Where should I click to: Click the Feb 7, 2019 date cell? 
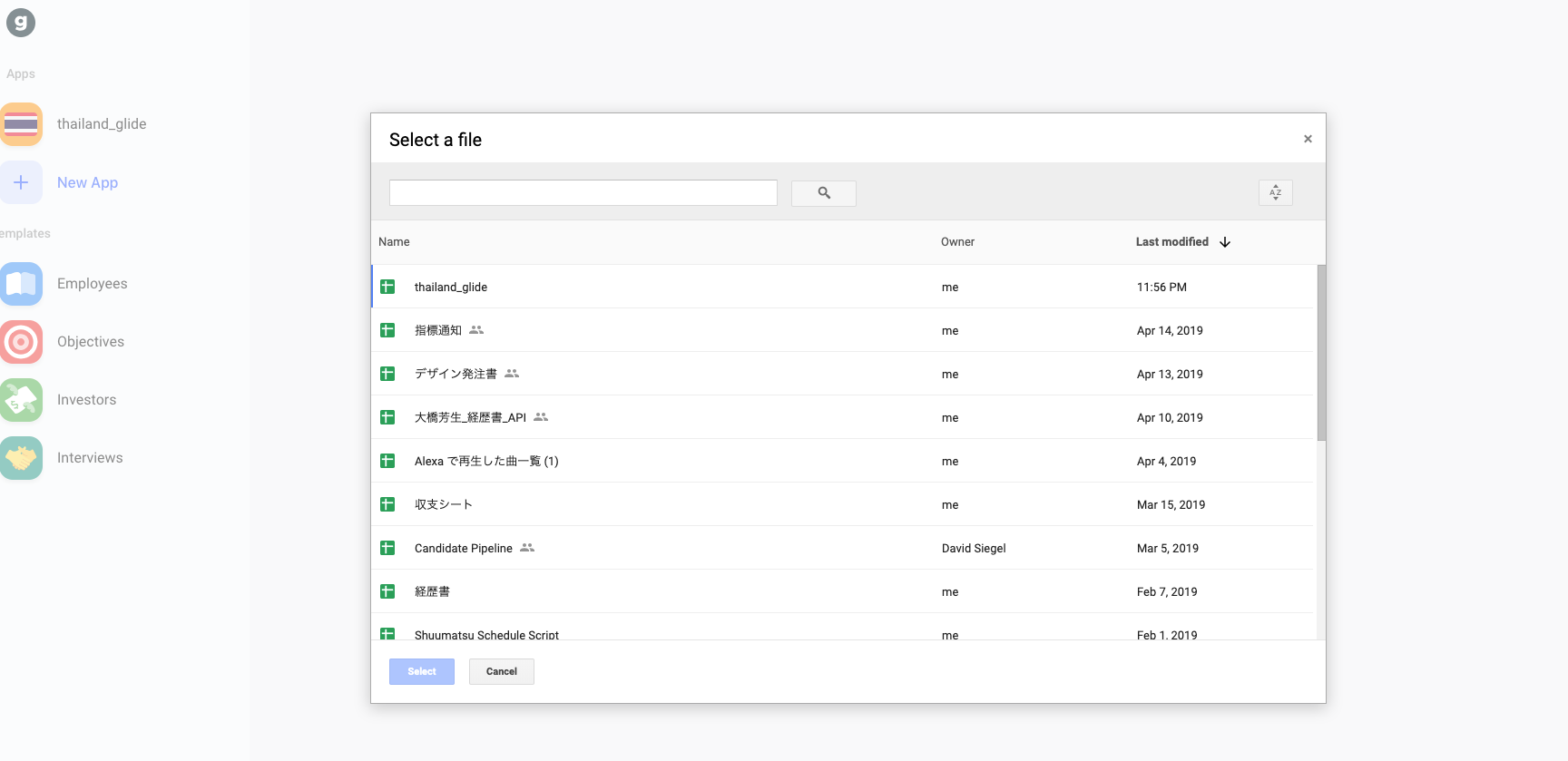[x=1167, y=591]
